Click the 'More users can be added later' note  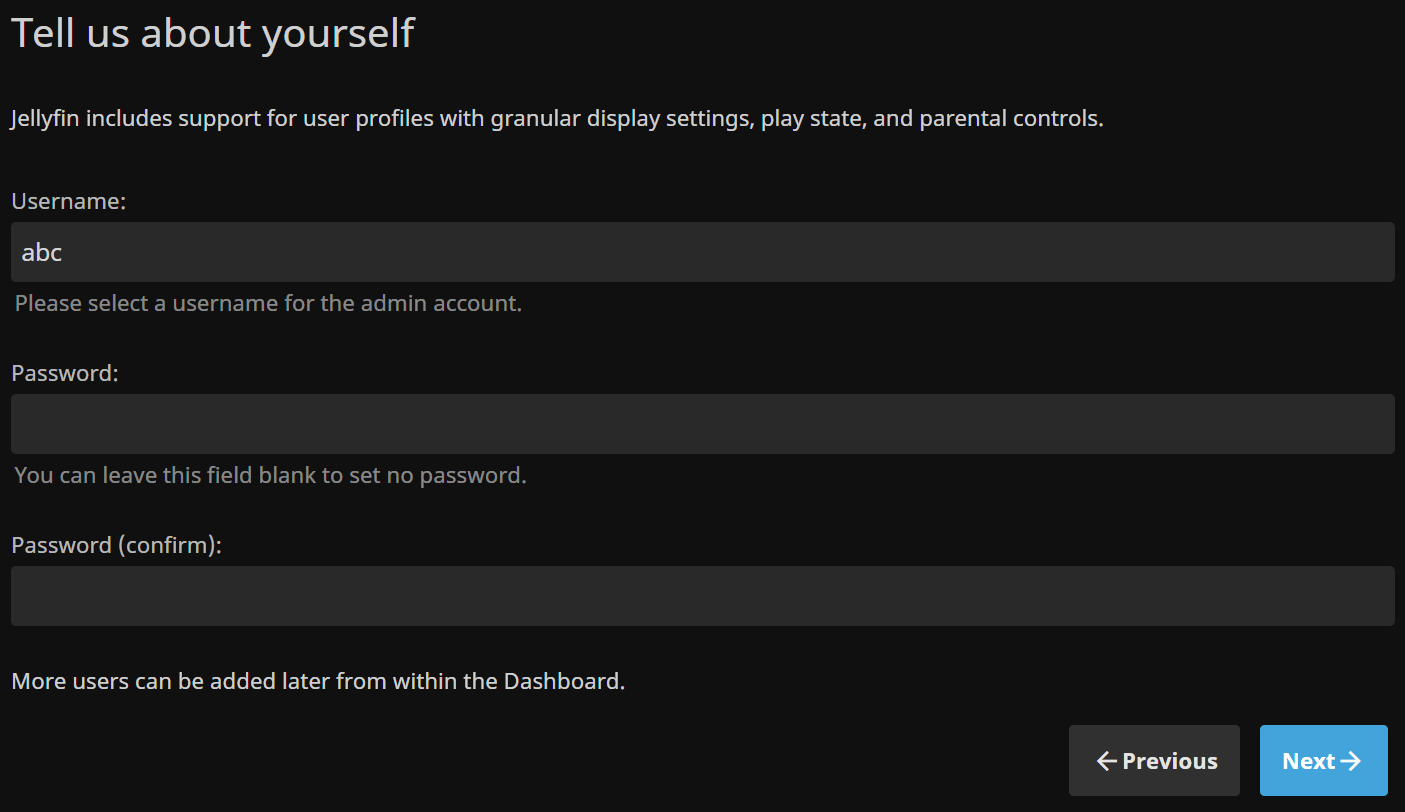(x=317, y=682)
